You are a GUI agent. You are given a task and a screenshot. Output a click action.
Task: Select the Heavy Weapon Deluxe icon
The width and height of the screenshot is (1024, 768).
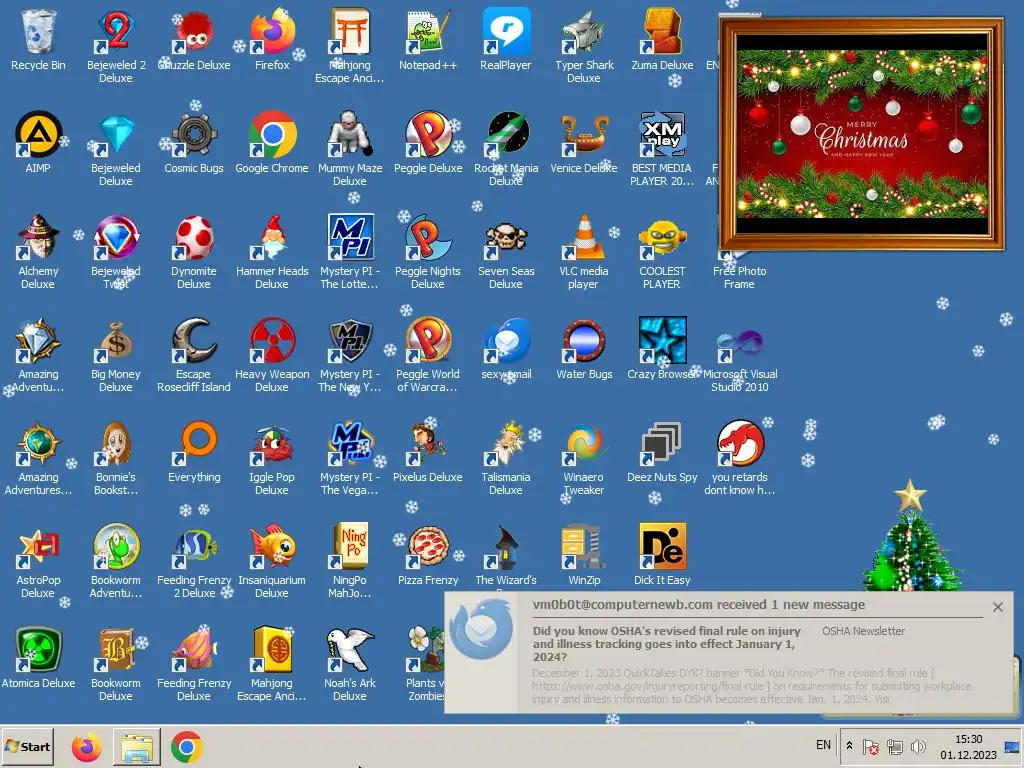pyautogui.click(x=272, y=341)
